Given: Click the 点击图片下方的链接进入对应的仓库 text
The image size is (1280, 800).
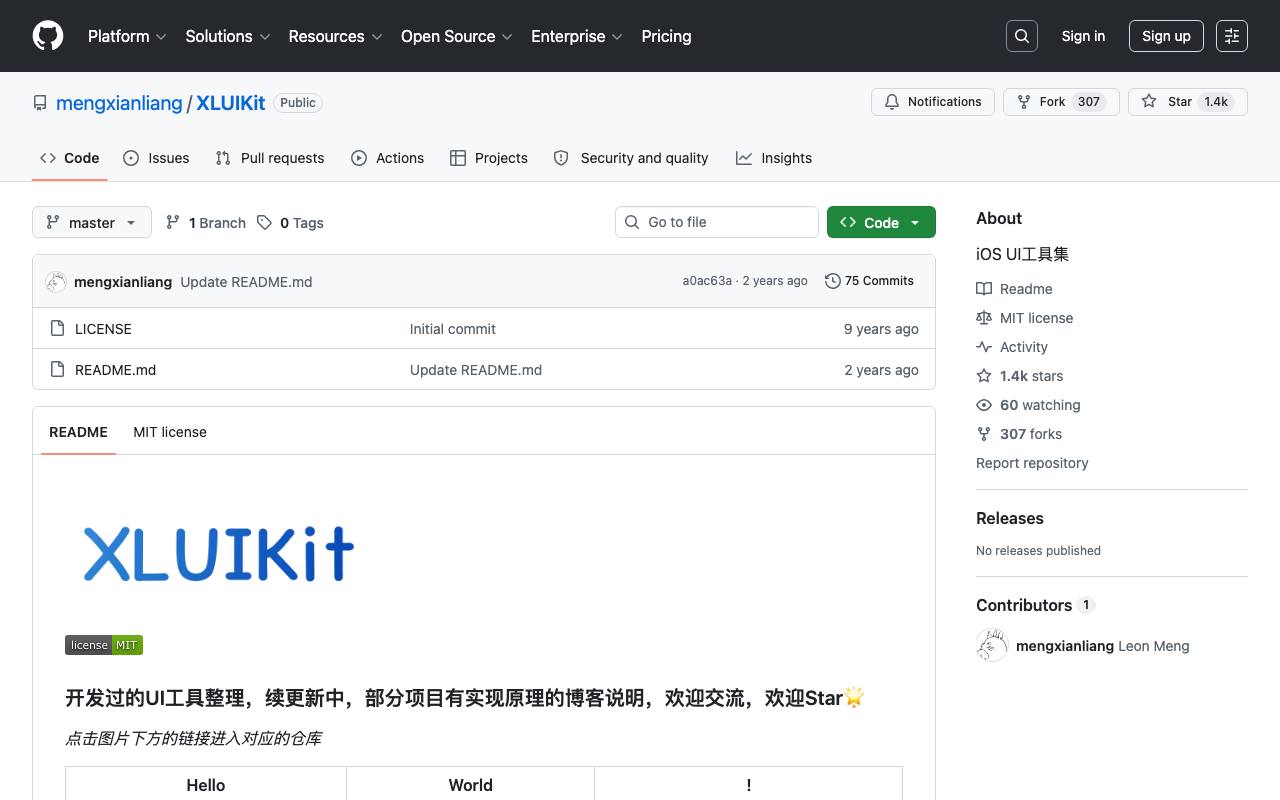Looking at the screenshot, I should pyautogui.click(x=193, y=738).
